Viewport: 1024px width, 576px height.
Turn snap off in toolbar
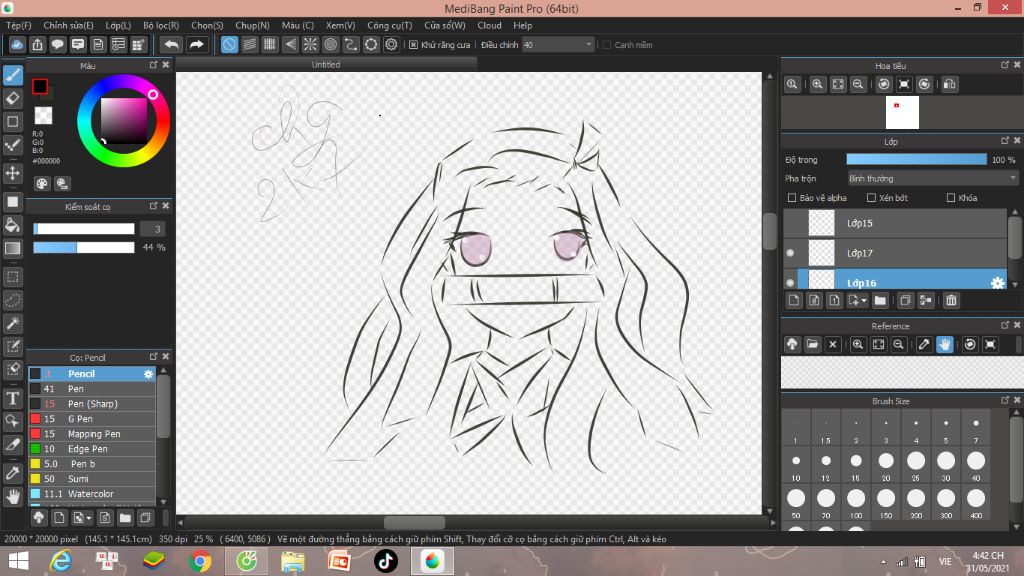point(229,44)
